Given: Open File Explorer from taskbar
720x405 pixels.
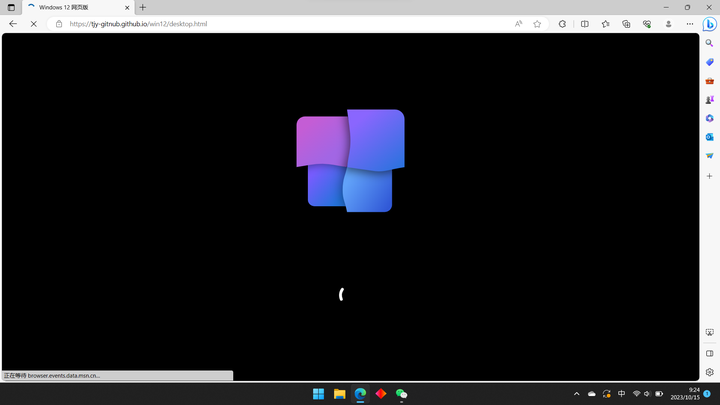Looking at the screenshot, I should click(x=339, y=394).
